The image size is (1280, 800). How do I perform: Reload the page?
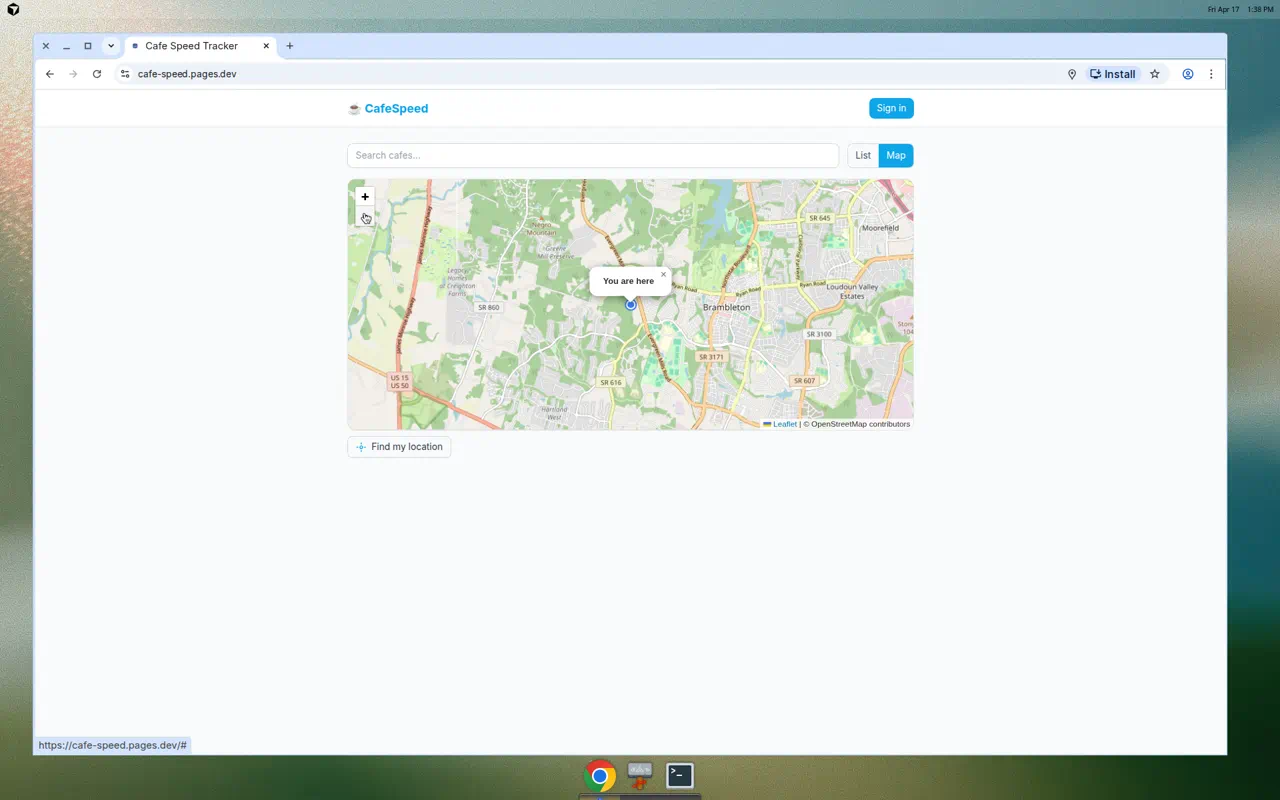(x=97, y=74)
